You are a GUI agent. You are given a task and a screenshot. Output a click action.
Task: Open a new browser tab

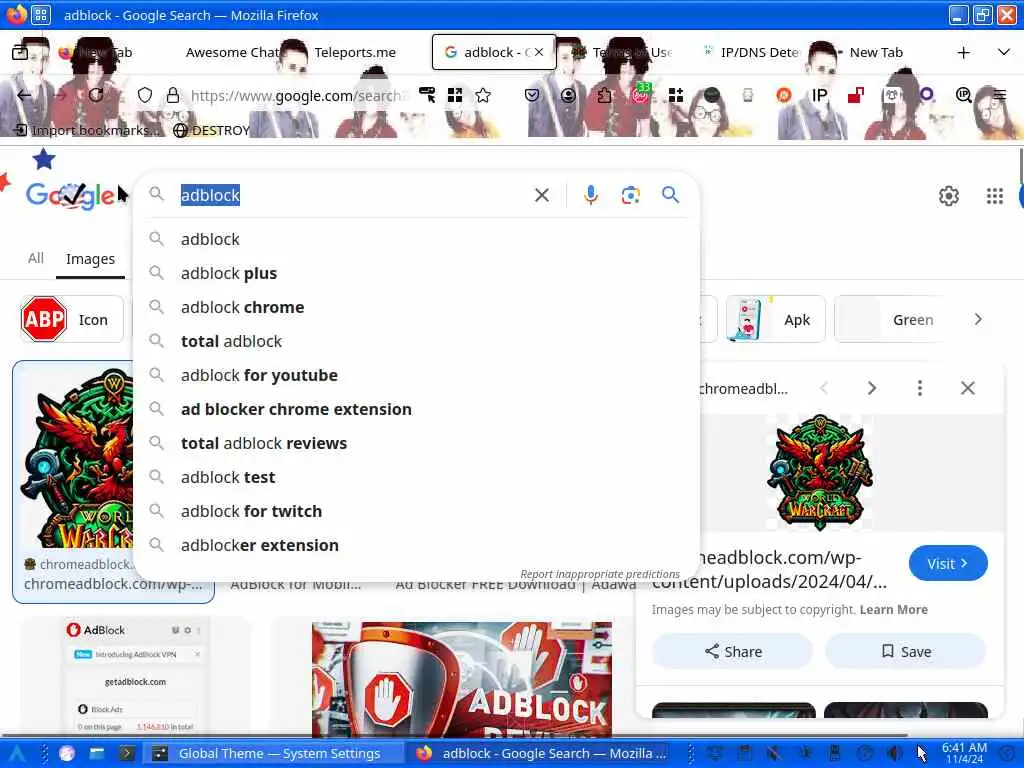pyautogui.click(x=963, y=52)
